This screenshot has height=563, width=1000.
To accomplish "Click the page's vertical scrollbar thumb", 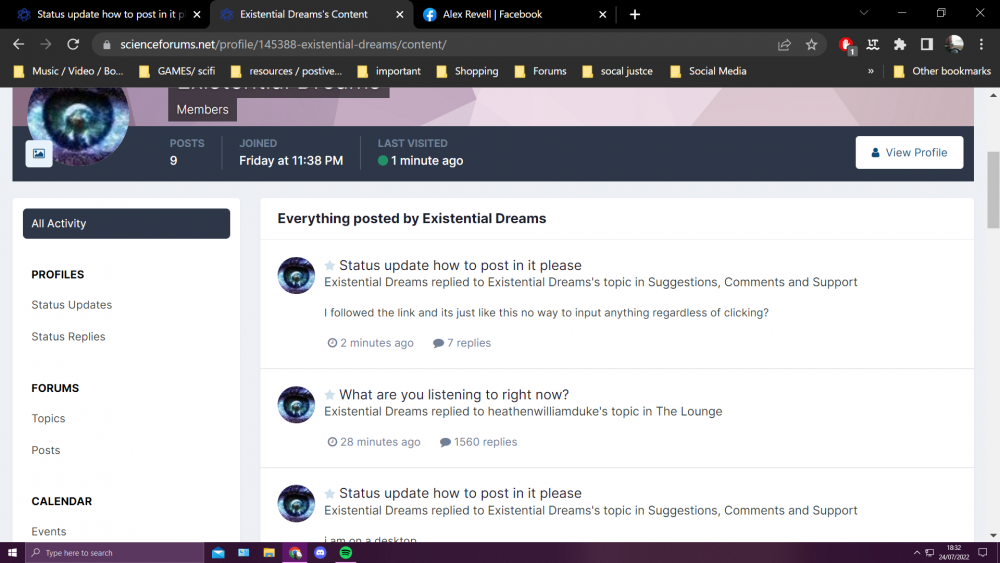I will click(992, 190).
